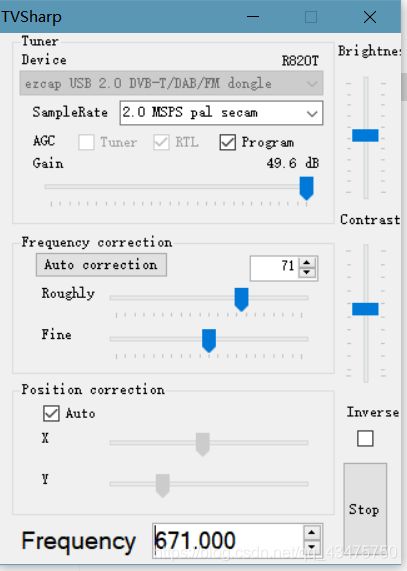Click the Auto correction button
Image resolution: width=407 pixels, height=571 pixels.
(101, 265)
